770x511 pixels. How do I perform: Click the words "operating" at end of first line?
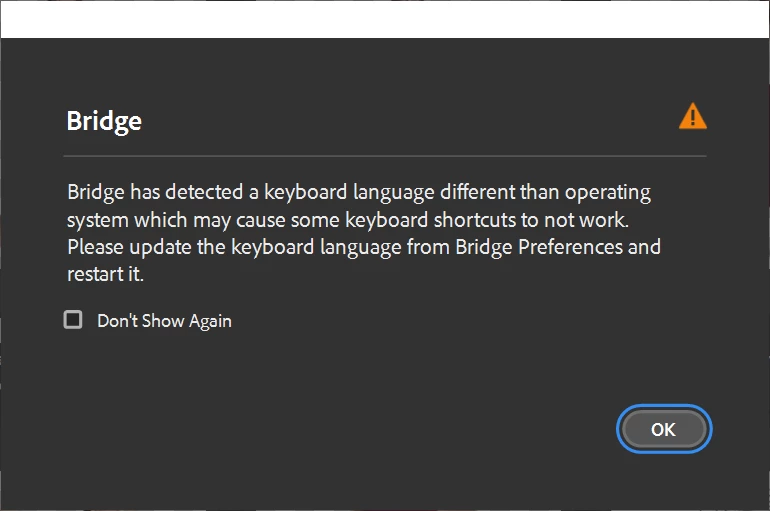pyautogui.click(x=609, y=191)
